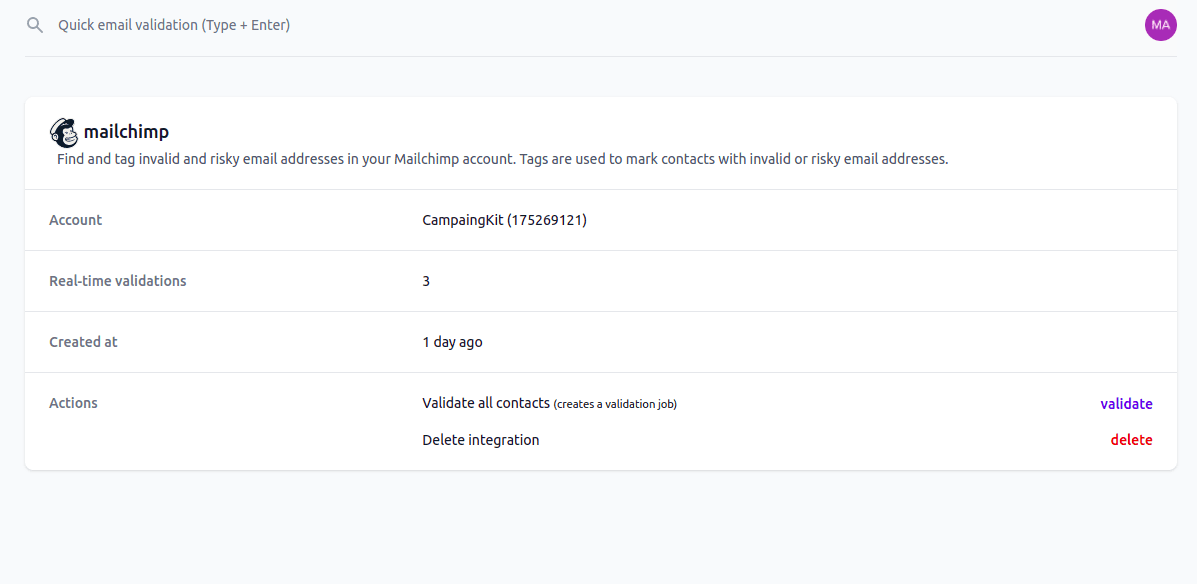Screen dimensions: 1197x584
Task: Click the Created at label
Action: pyautogui.click(x=83, y=341)
